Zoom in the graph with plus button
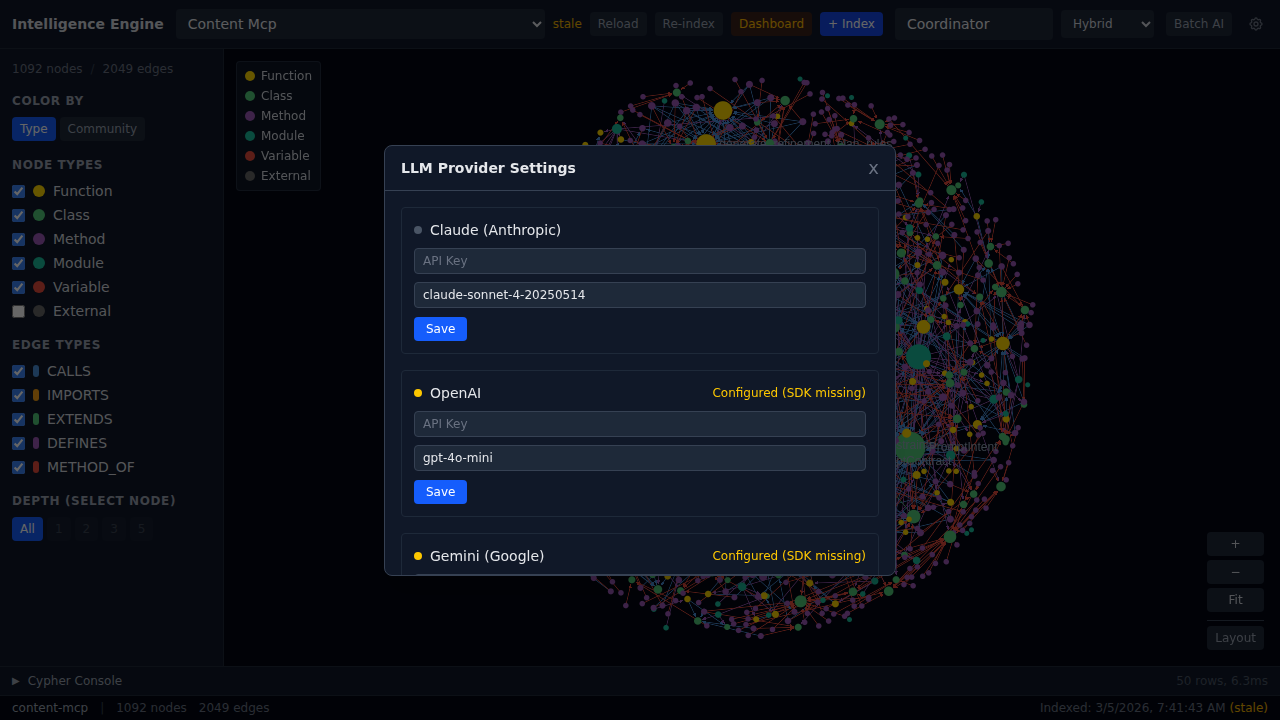Screen dimensions: 1280x720 point(1235,544)
